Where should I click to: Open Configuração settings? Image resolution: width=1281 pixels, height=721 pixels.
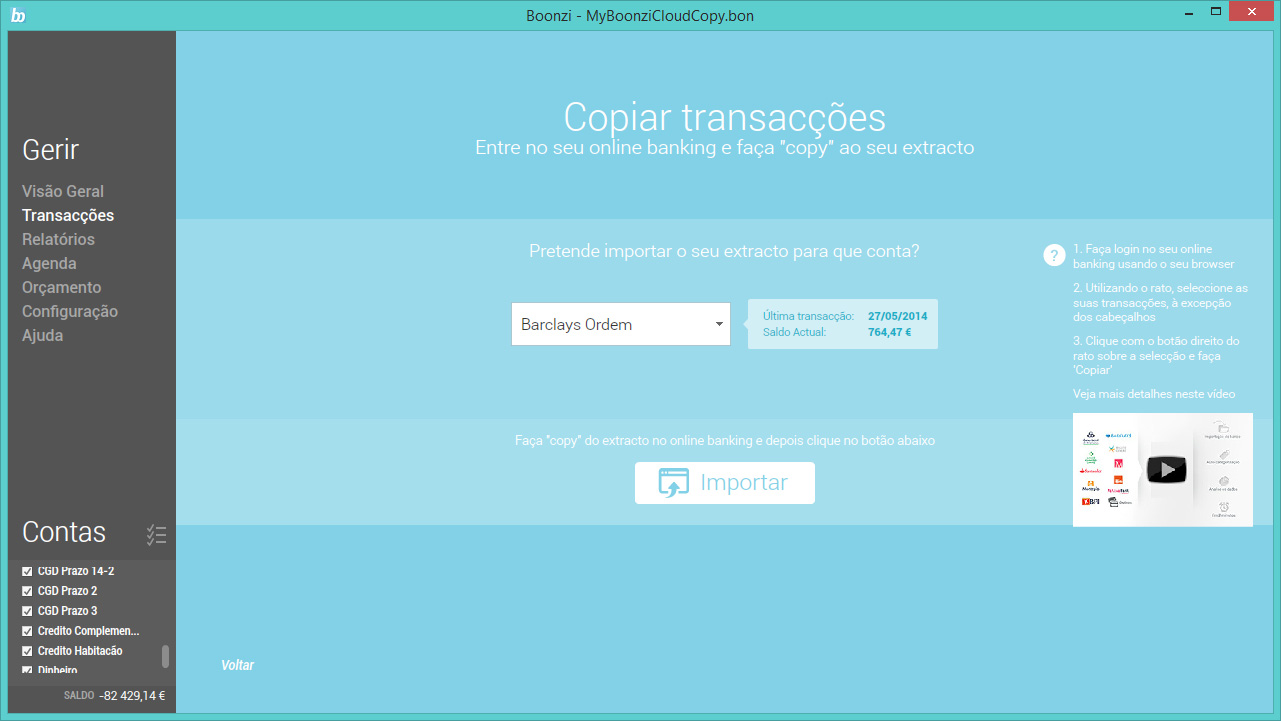coord(70,311)
